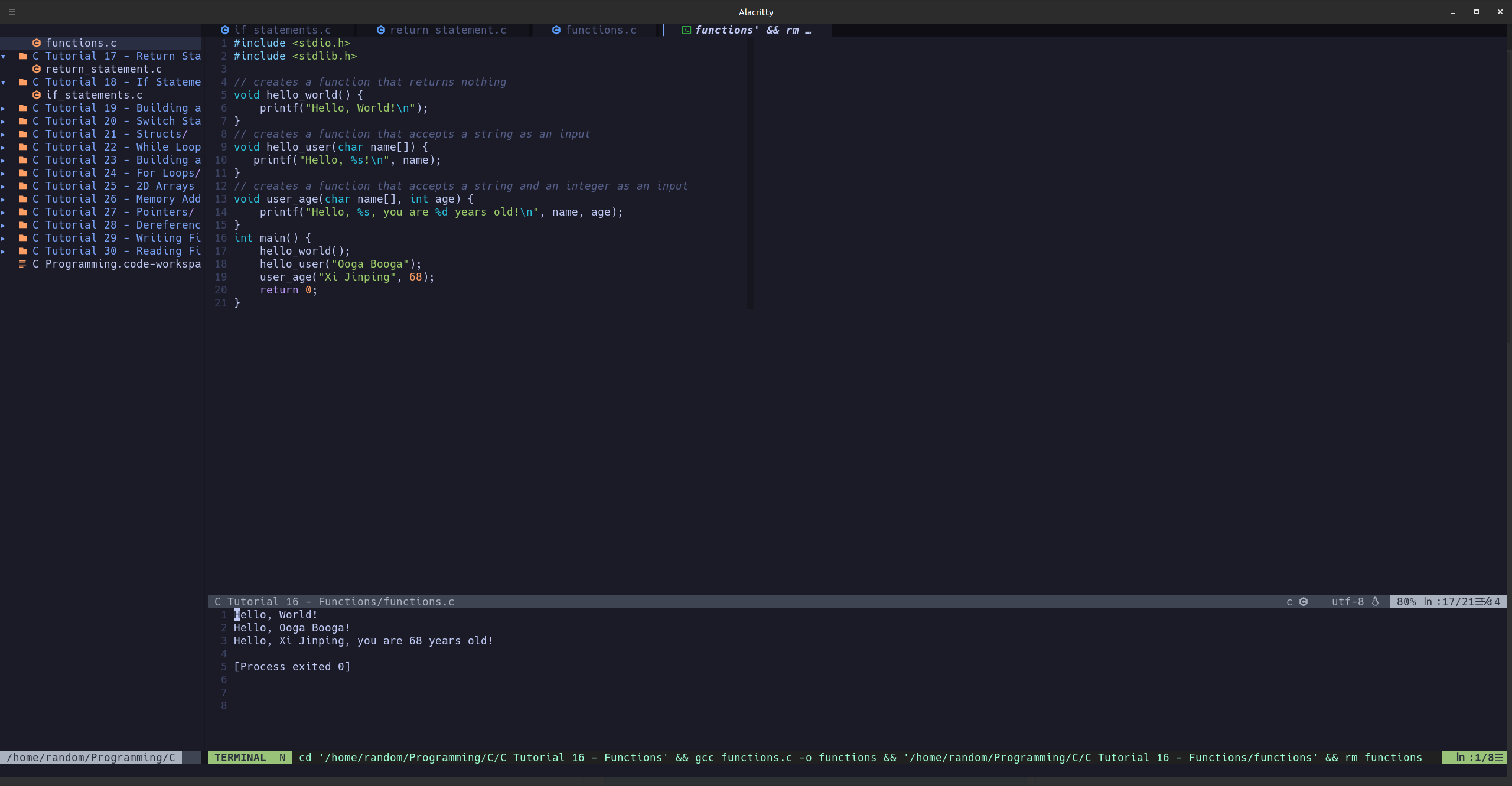1512x786 pixels.
Task: Click the hamburger menu icon at top left
Action: point(11,12)
